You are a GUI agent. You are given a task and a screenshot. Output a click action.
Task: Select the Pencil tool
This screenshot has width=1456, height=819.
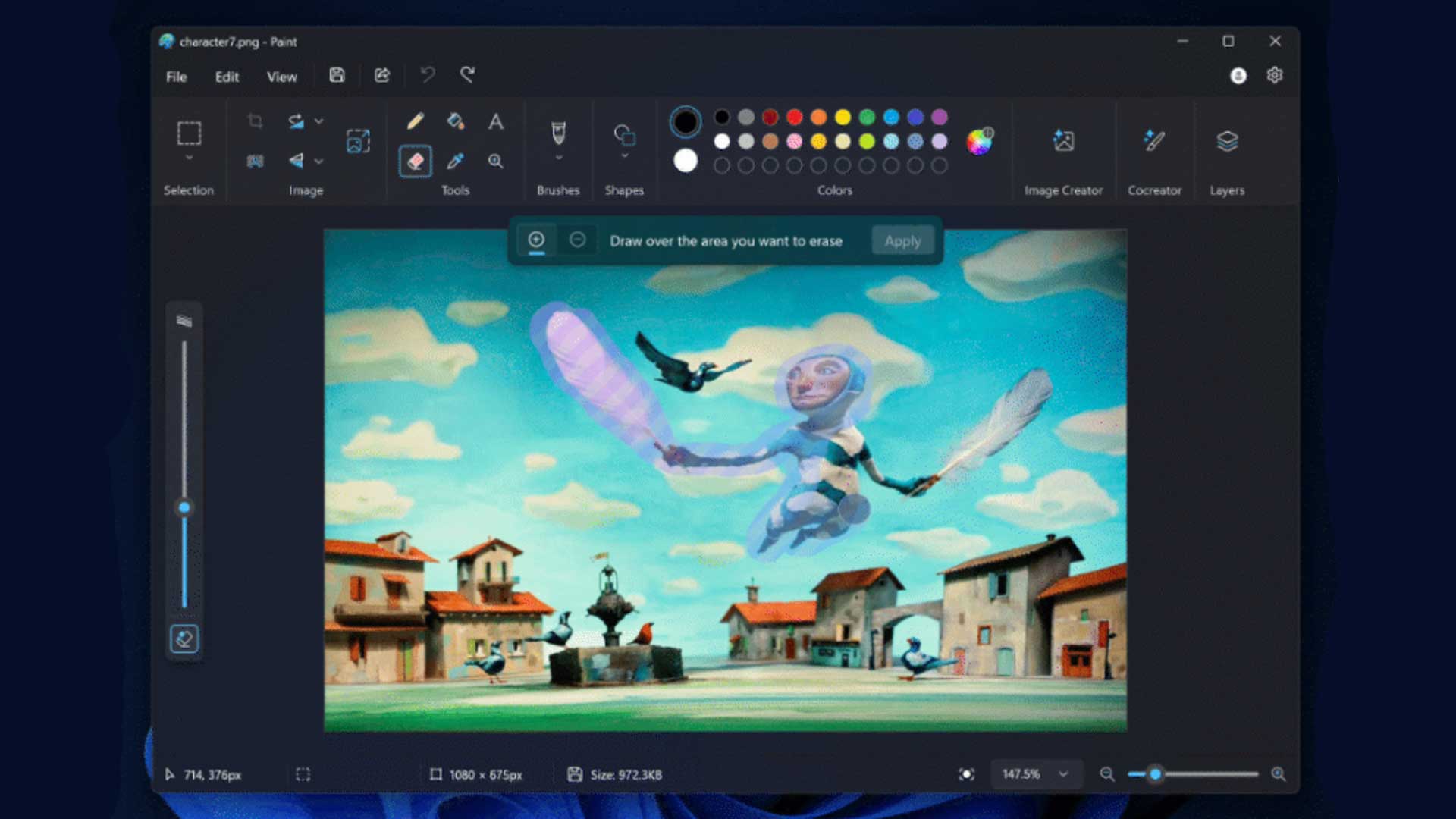pos(415,121)
